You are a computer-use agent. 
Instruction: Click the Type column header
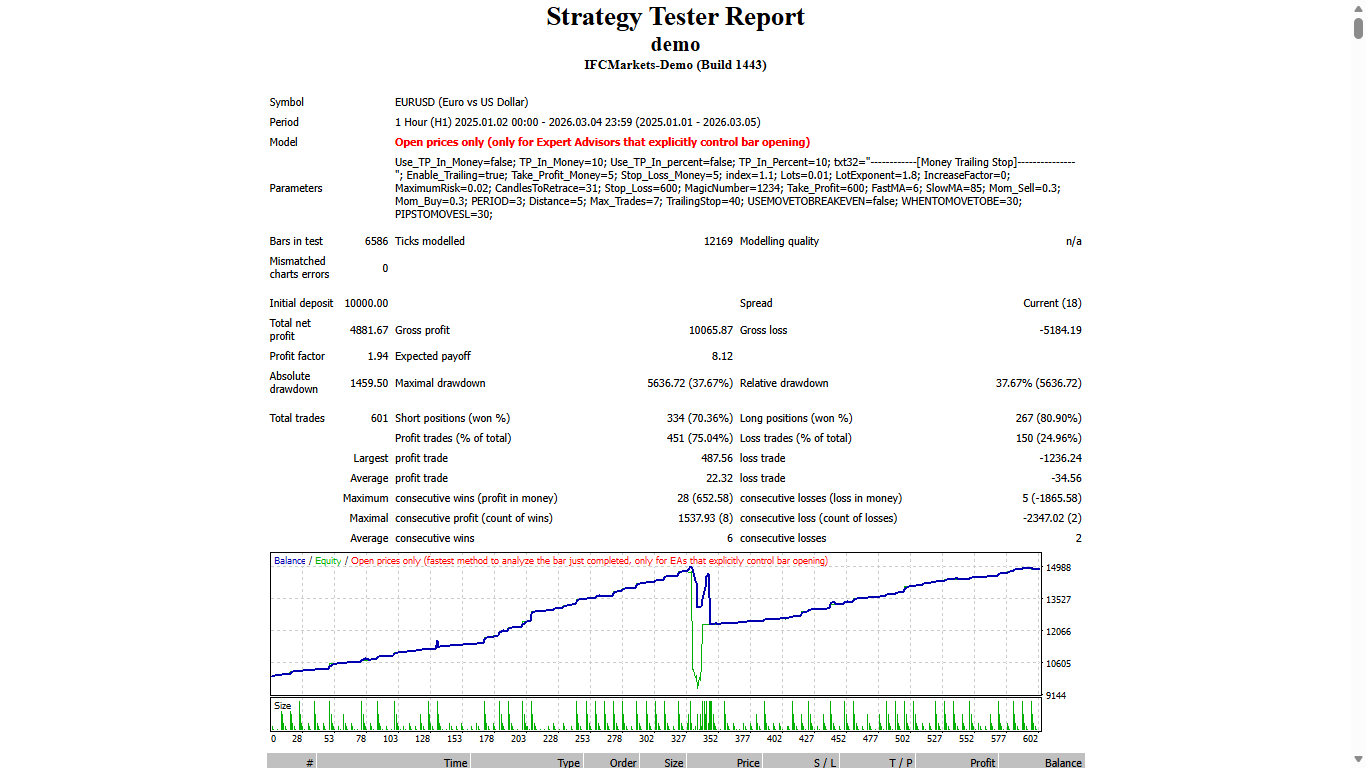click(x=567, y=762)
